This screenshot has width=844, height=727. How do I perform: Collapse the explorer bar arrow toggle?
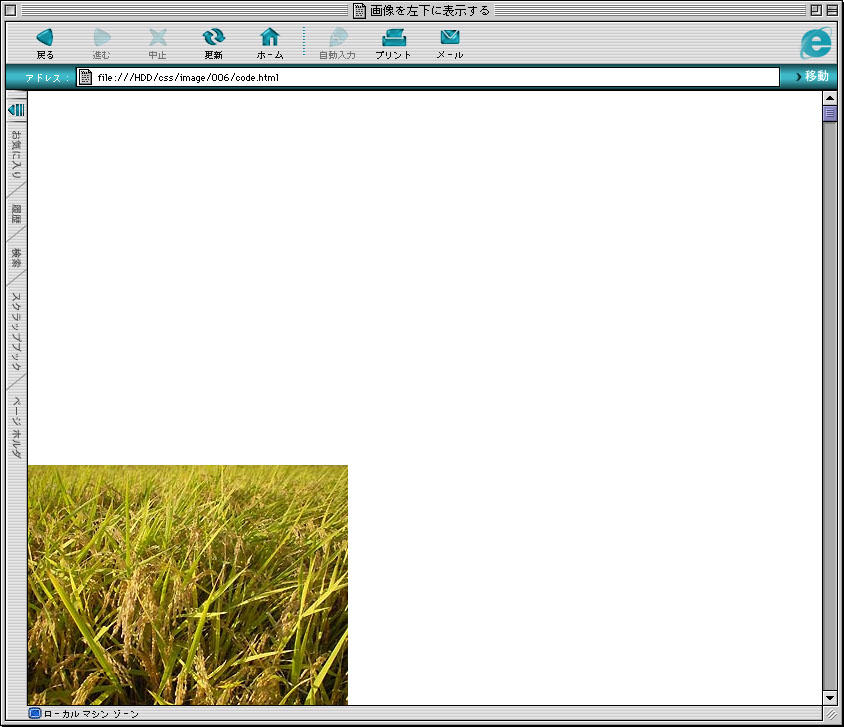(x=16, y=110)
